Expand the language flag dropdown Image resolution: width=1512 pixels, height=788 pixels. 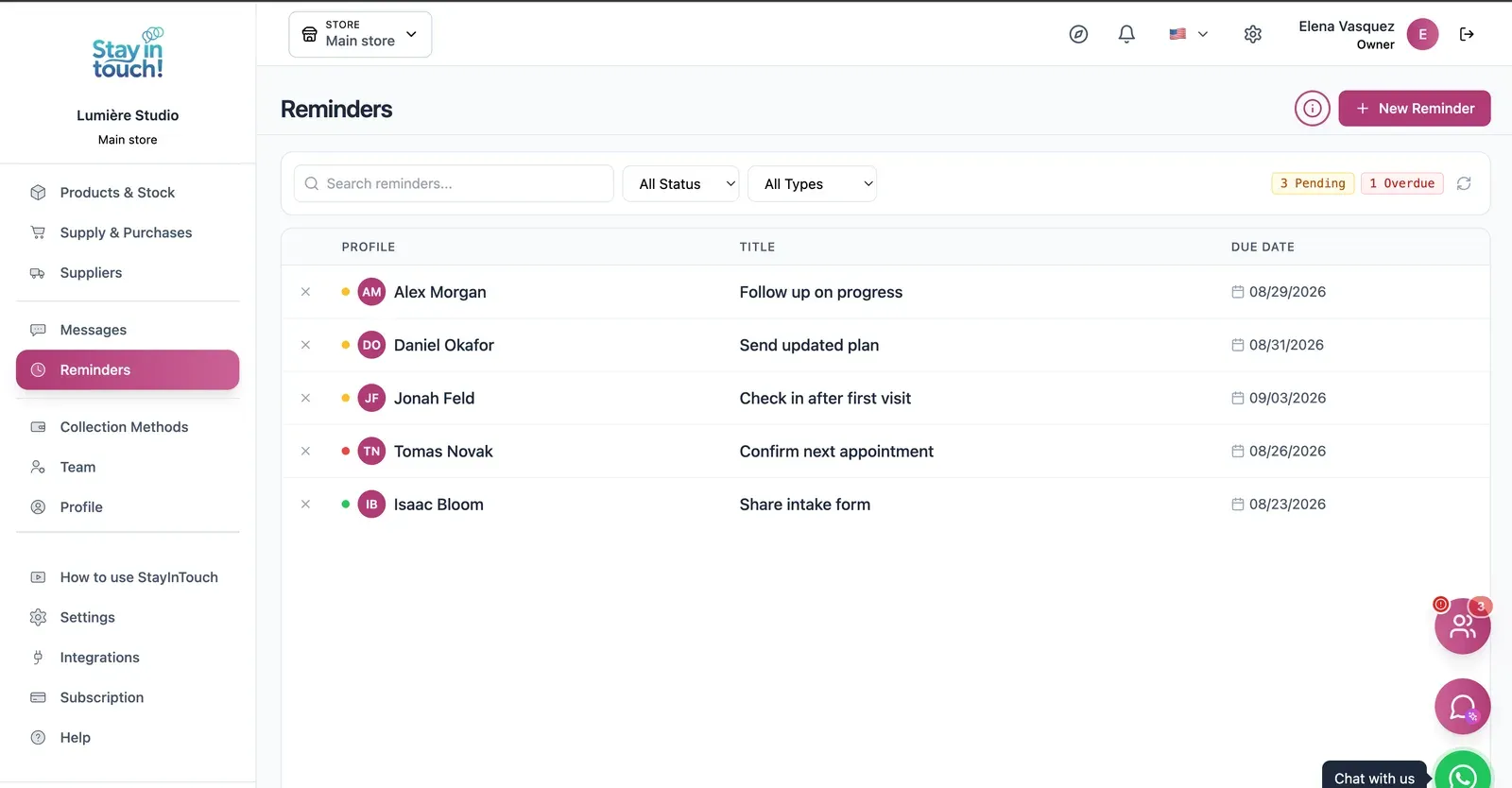[1189, 34]
